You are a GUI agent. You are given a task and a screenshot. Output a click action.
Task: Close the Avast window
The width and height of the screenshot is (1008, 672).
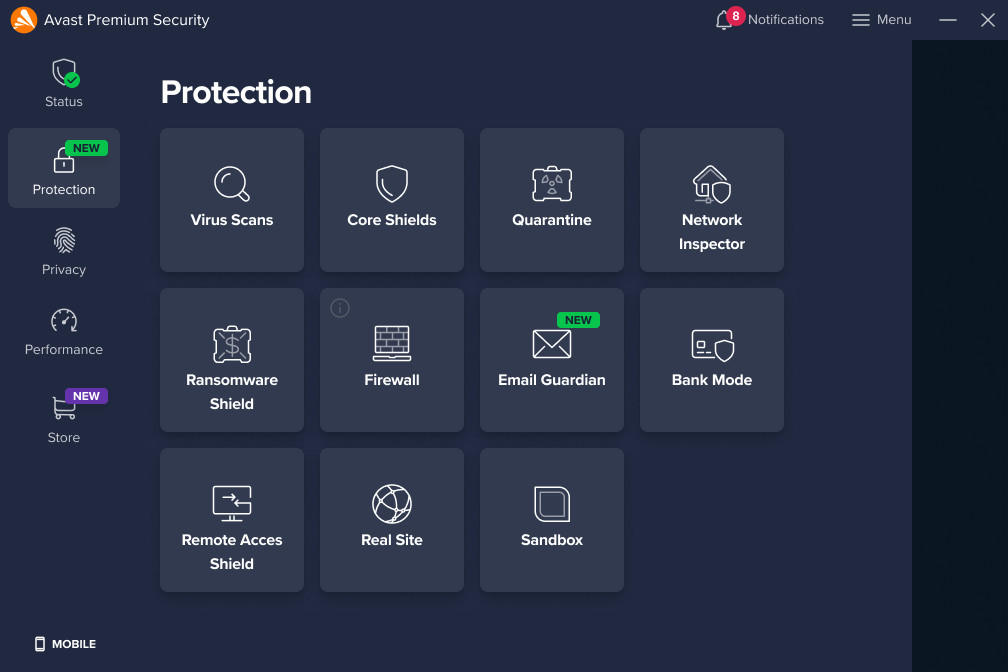pos(988,20)
